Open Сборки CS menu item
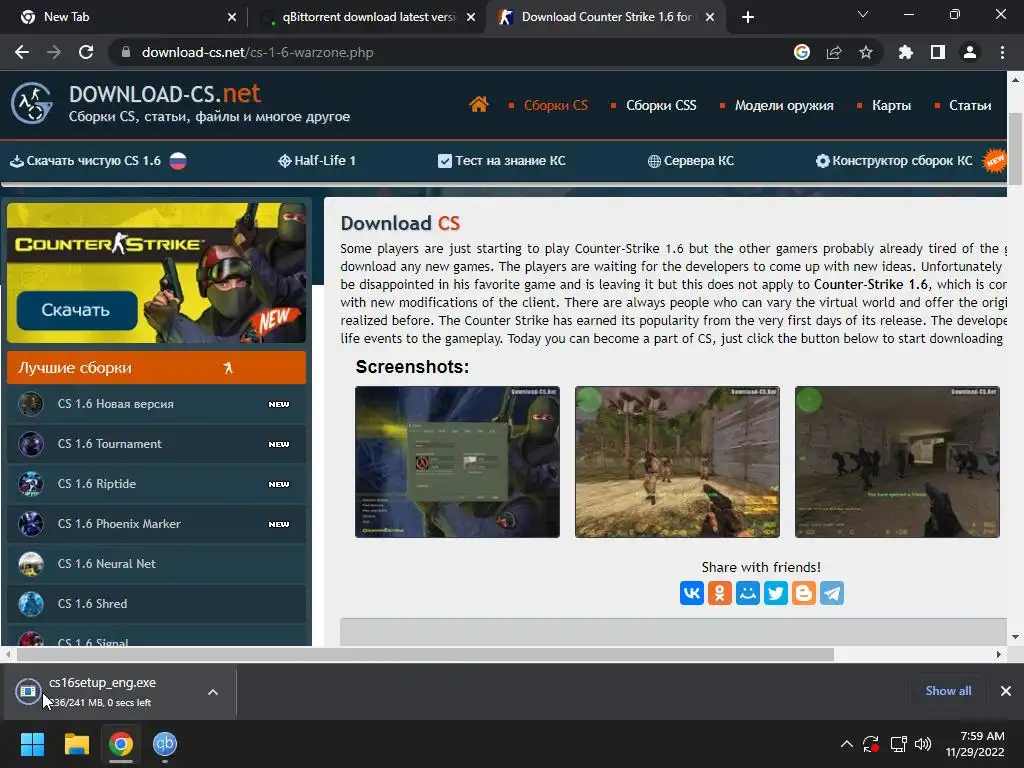This screenshot has width=1024, height=768. [x=556, y=105]
